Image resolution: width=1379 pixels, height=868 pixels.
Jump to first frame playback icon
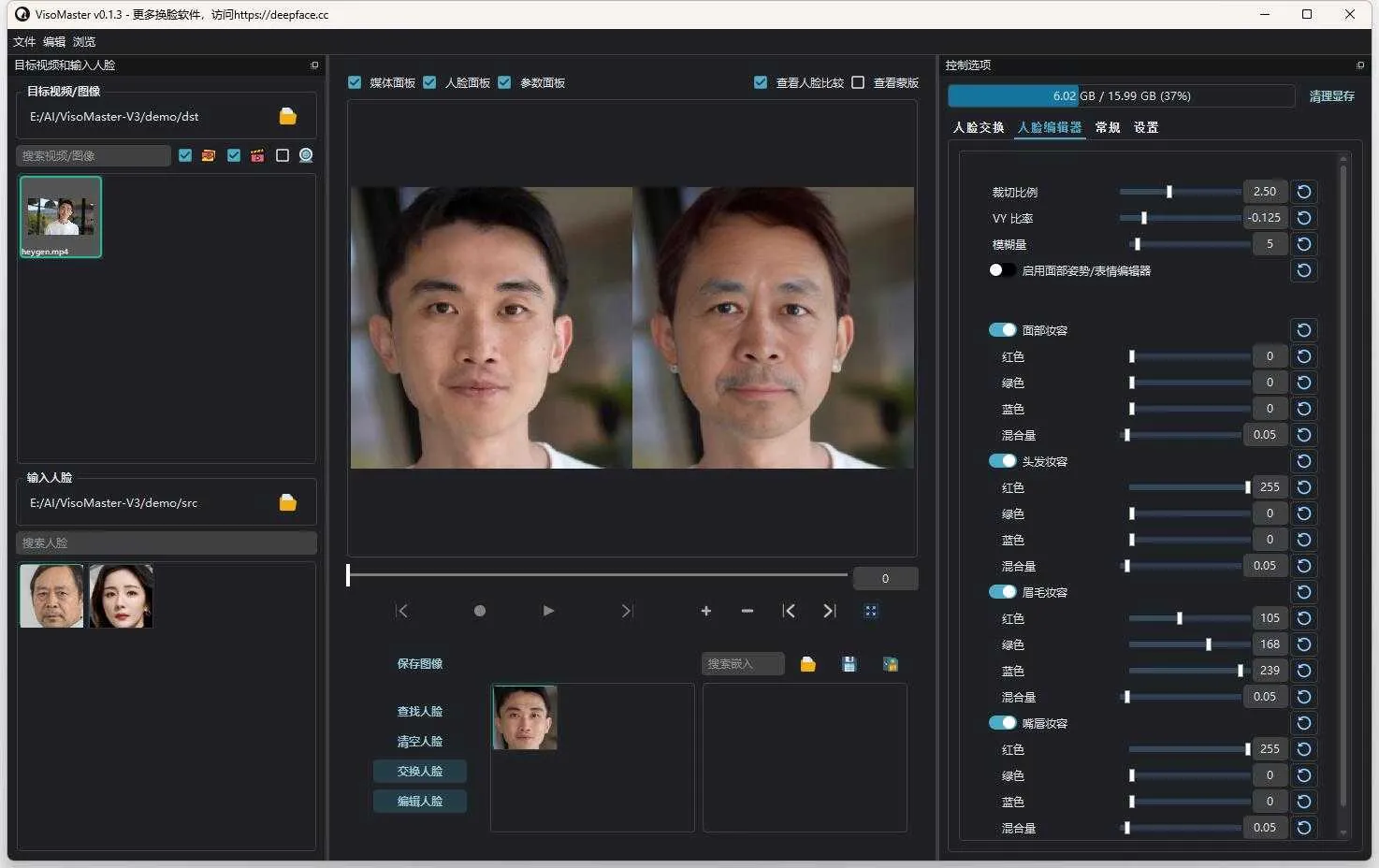(402, 611)
